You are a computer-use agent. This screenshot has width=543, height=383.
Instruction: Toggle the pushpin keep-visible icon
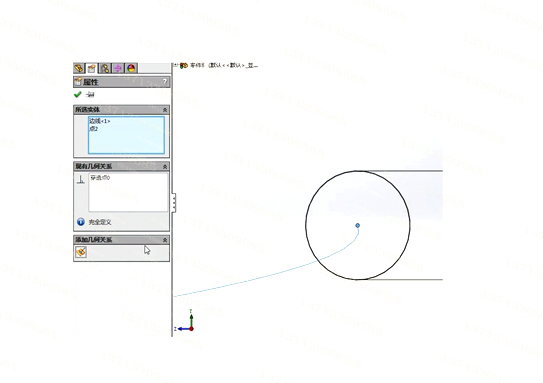(90, 94)
